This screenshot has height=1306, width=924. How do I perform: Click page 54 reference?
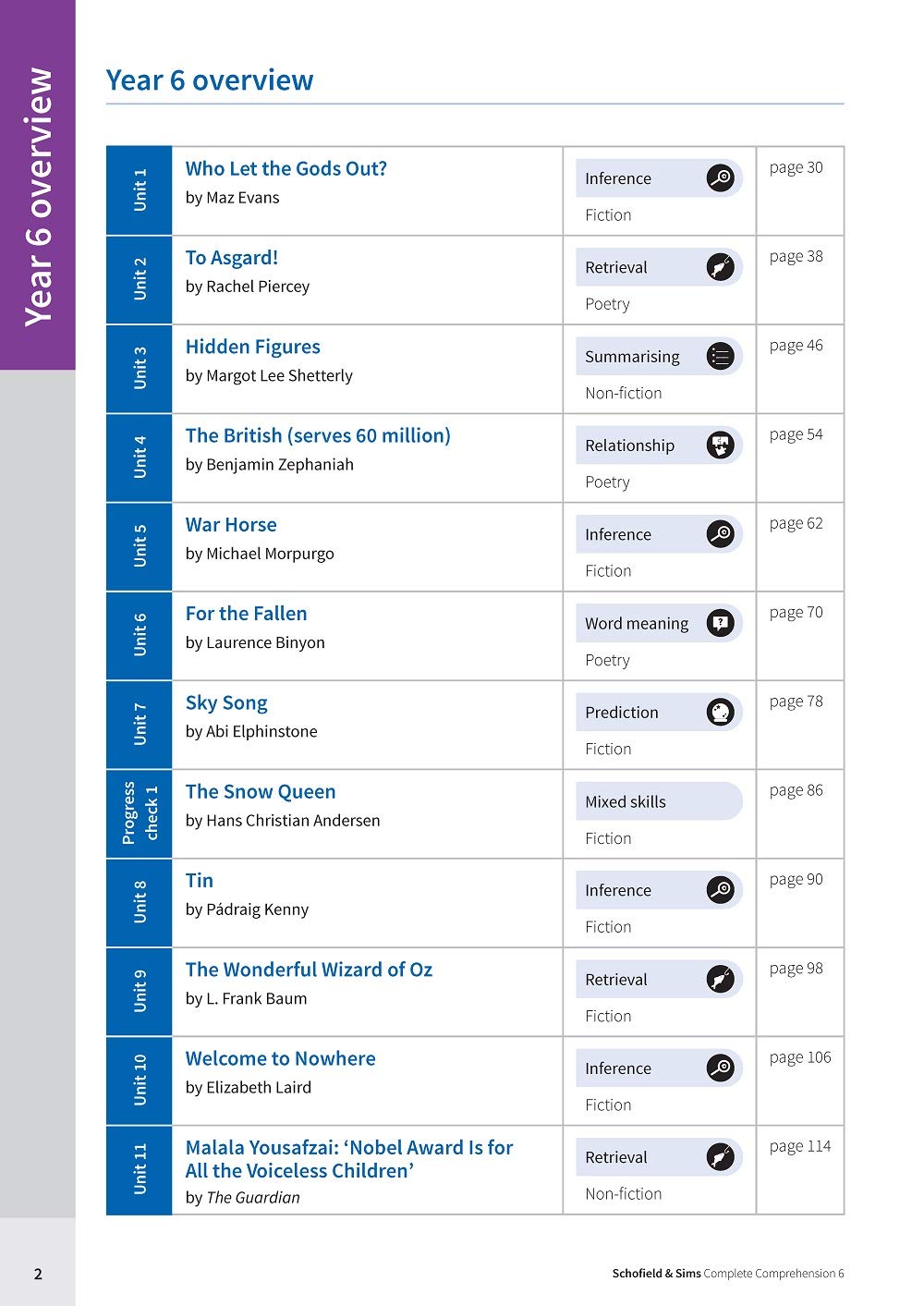(796, 434)
